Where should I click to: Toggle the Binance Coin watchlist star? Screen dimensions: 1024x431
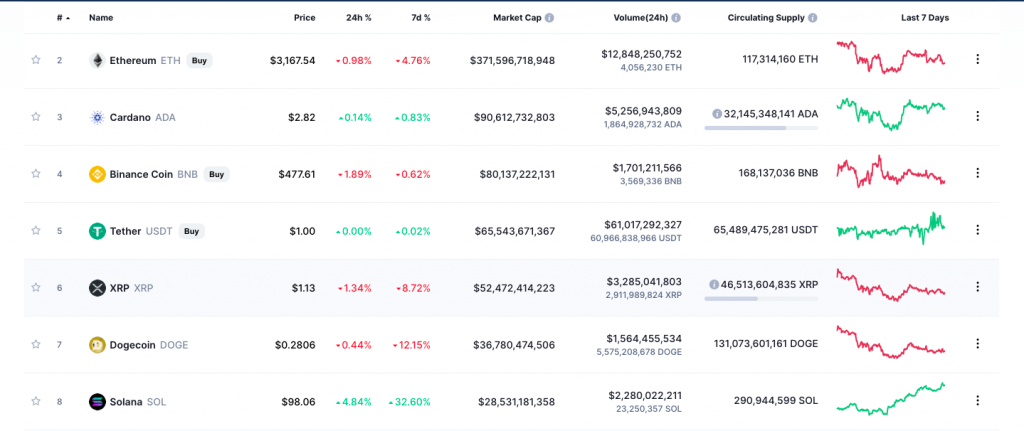tap(36, 174)
